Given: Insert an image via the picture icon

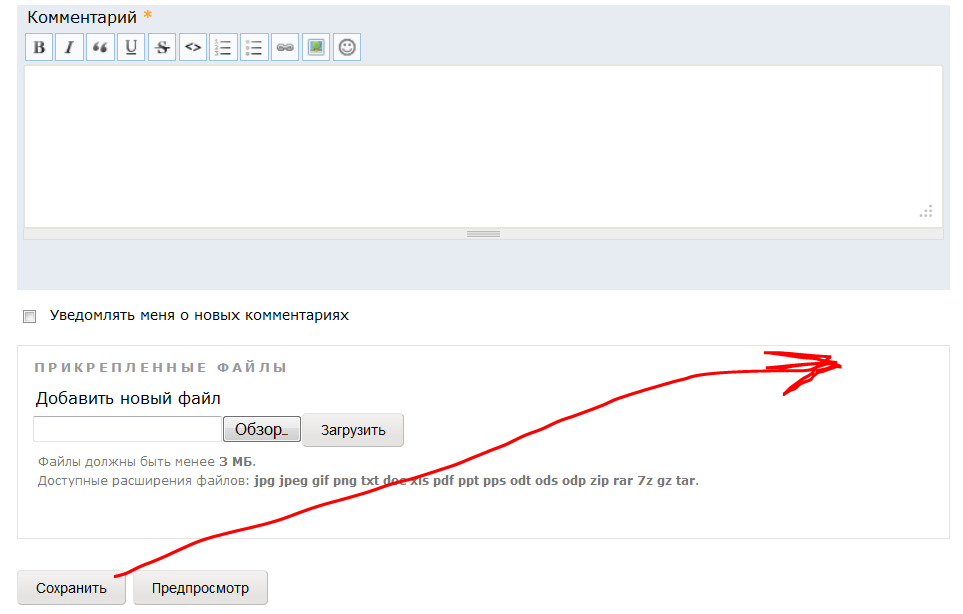Looking at the screenshot, I should click(x=316, y=47).
